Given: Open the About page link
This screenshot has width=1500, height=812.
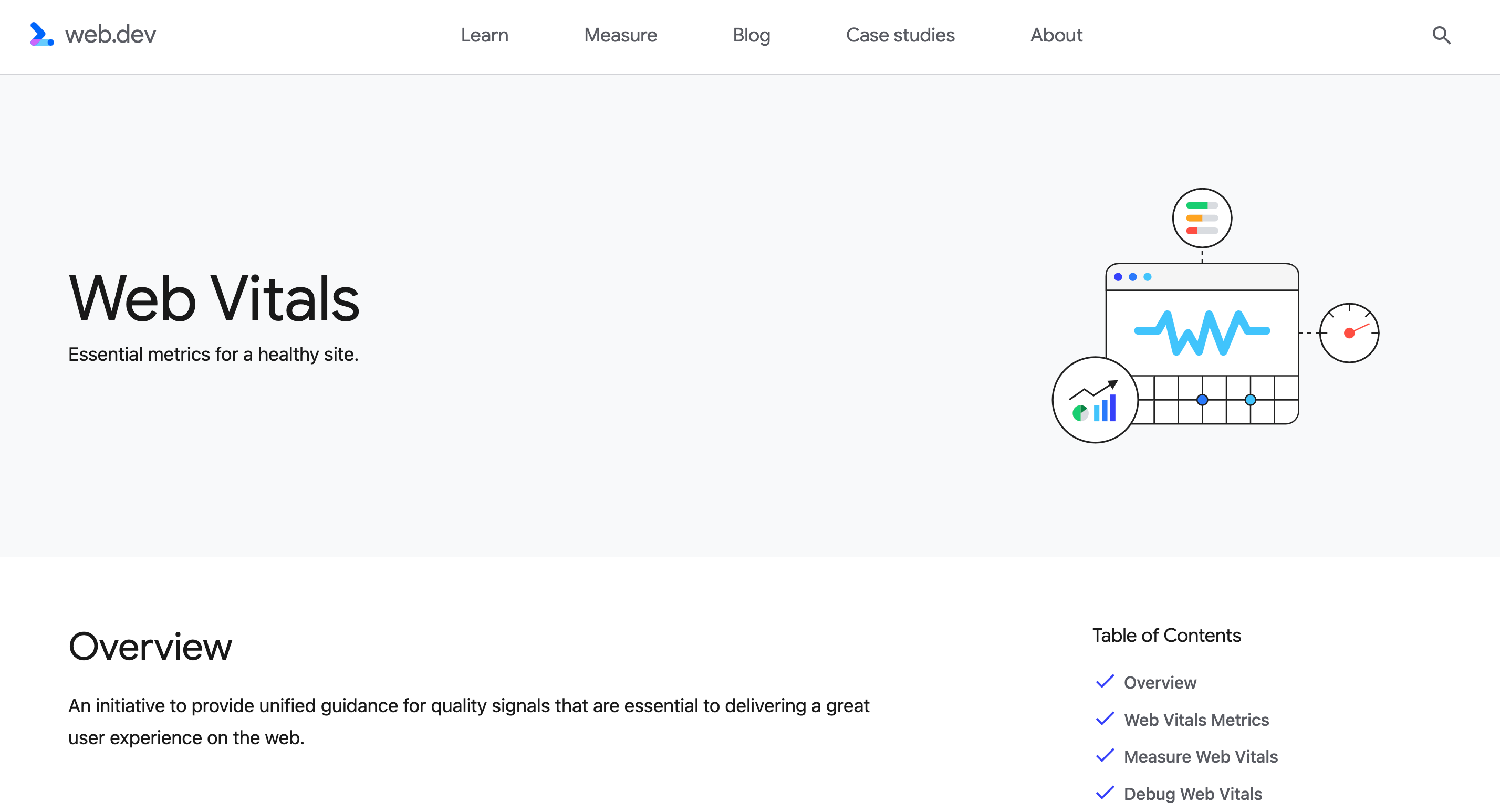Looking at the screenshot, I should pos(1056,36).
